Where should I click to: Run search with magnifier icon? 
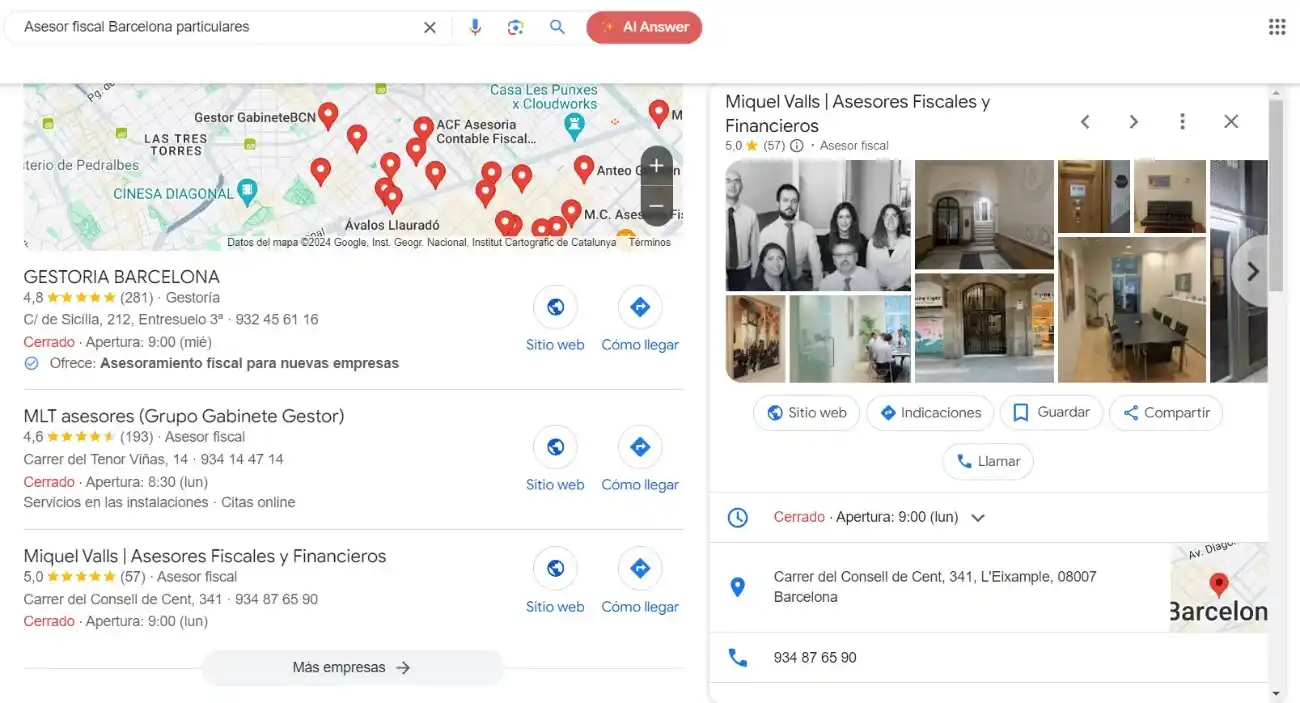pos(558,27)
